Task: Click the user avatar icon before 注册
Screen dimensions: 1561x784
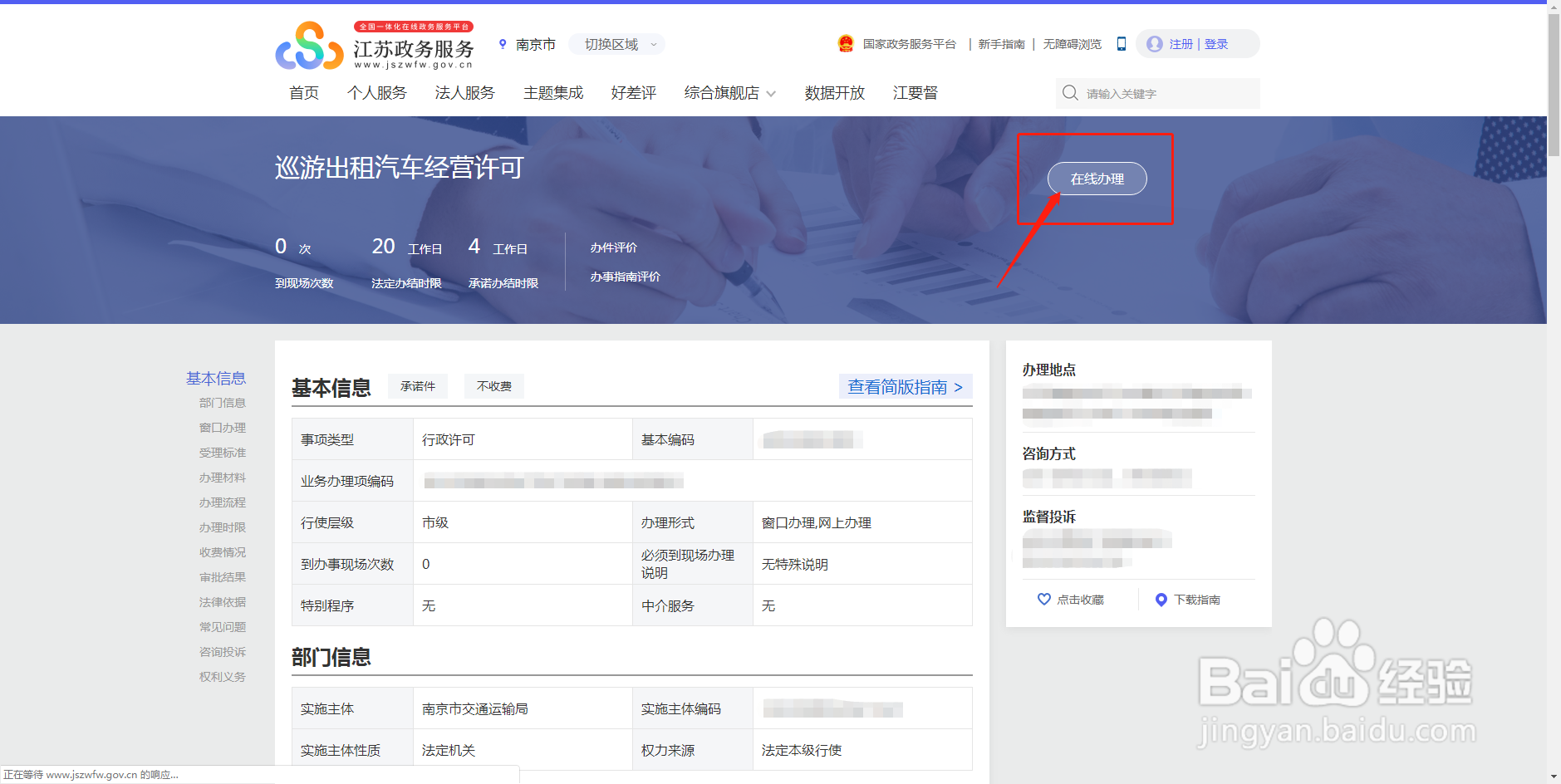Action: pyautogui.click(x=1155, y=43)
